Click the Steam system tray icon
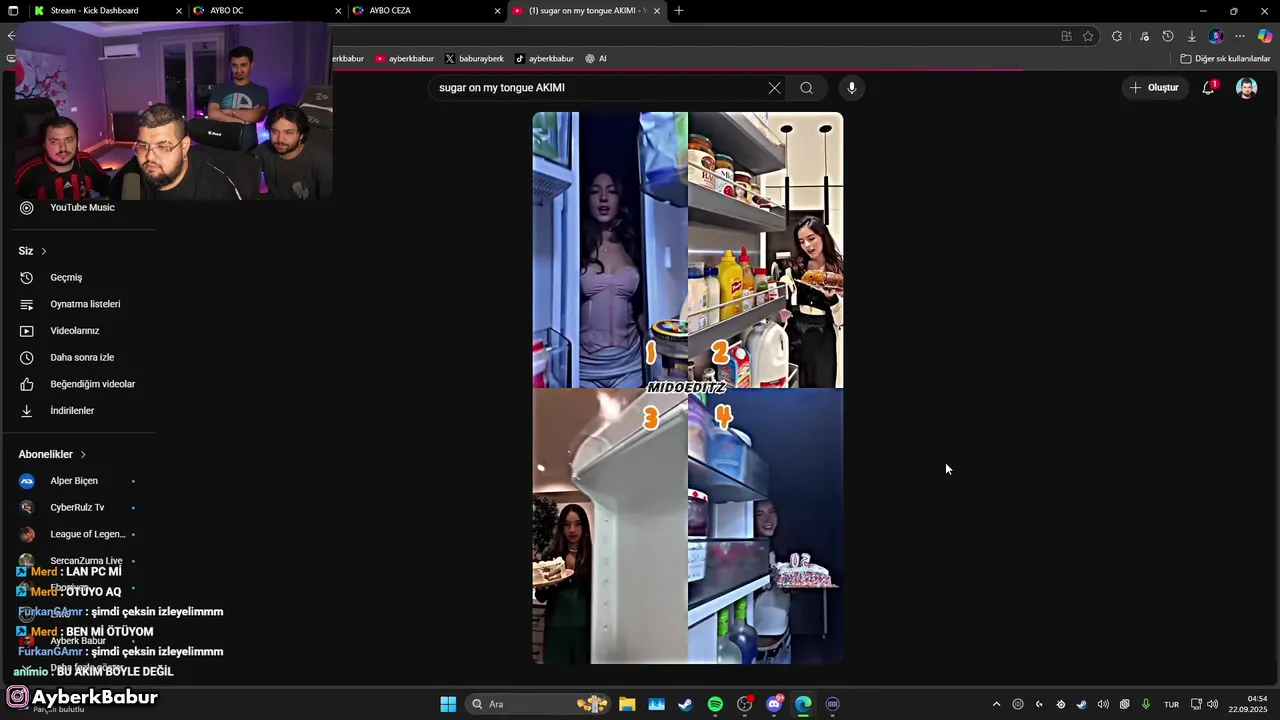Image resolution: width=1280 pixels, height=720 pixels. [x=1082, y=704]
